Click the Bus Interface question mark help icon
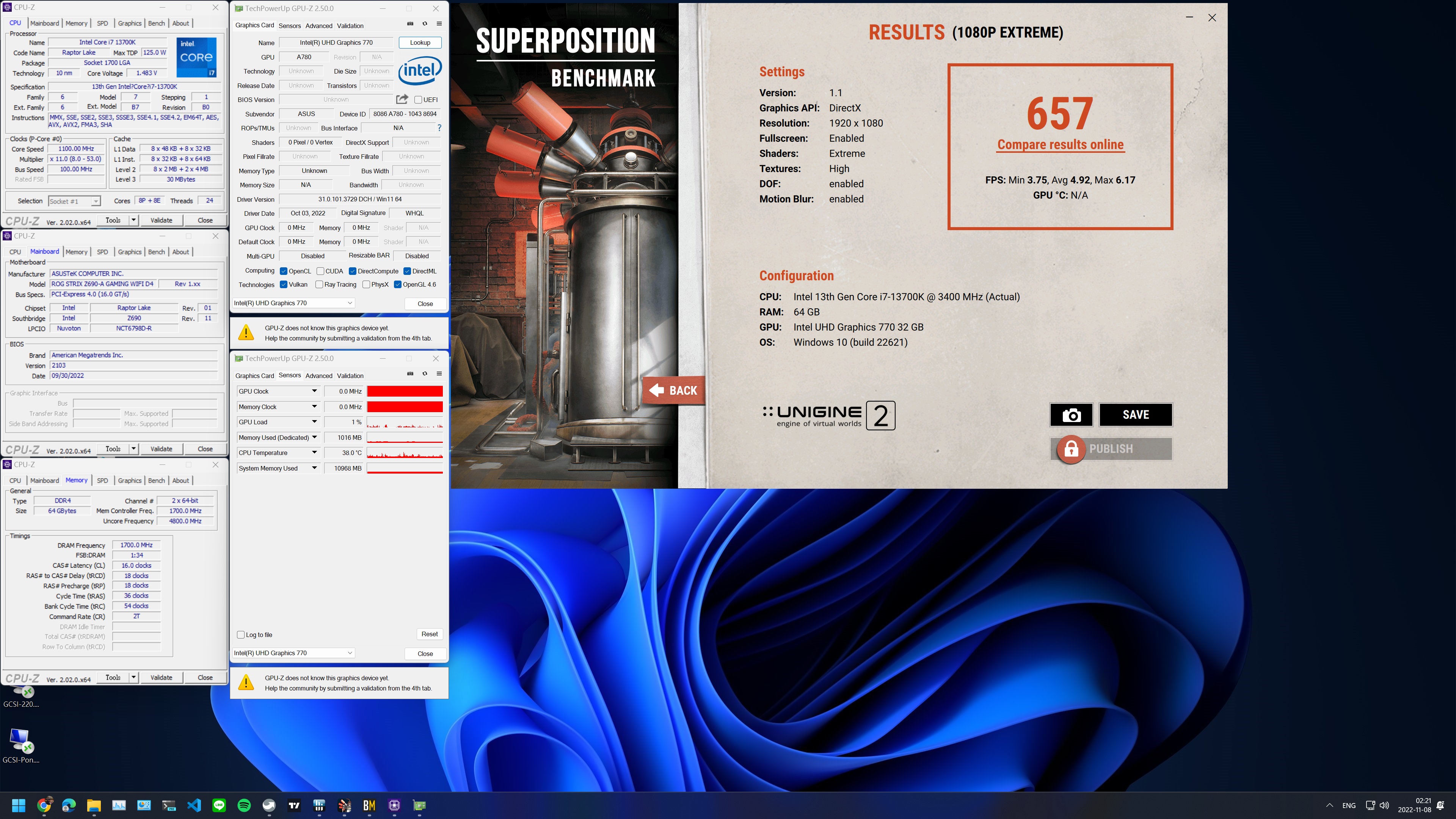The height and width of the screenshot is (819, 1456). [439, 128]
